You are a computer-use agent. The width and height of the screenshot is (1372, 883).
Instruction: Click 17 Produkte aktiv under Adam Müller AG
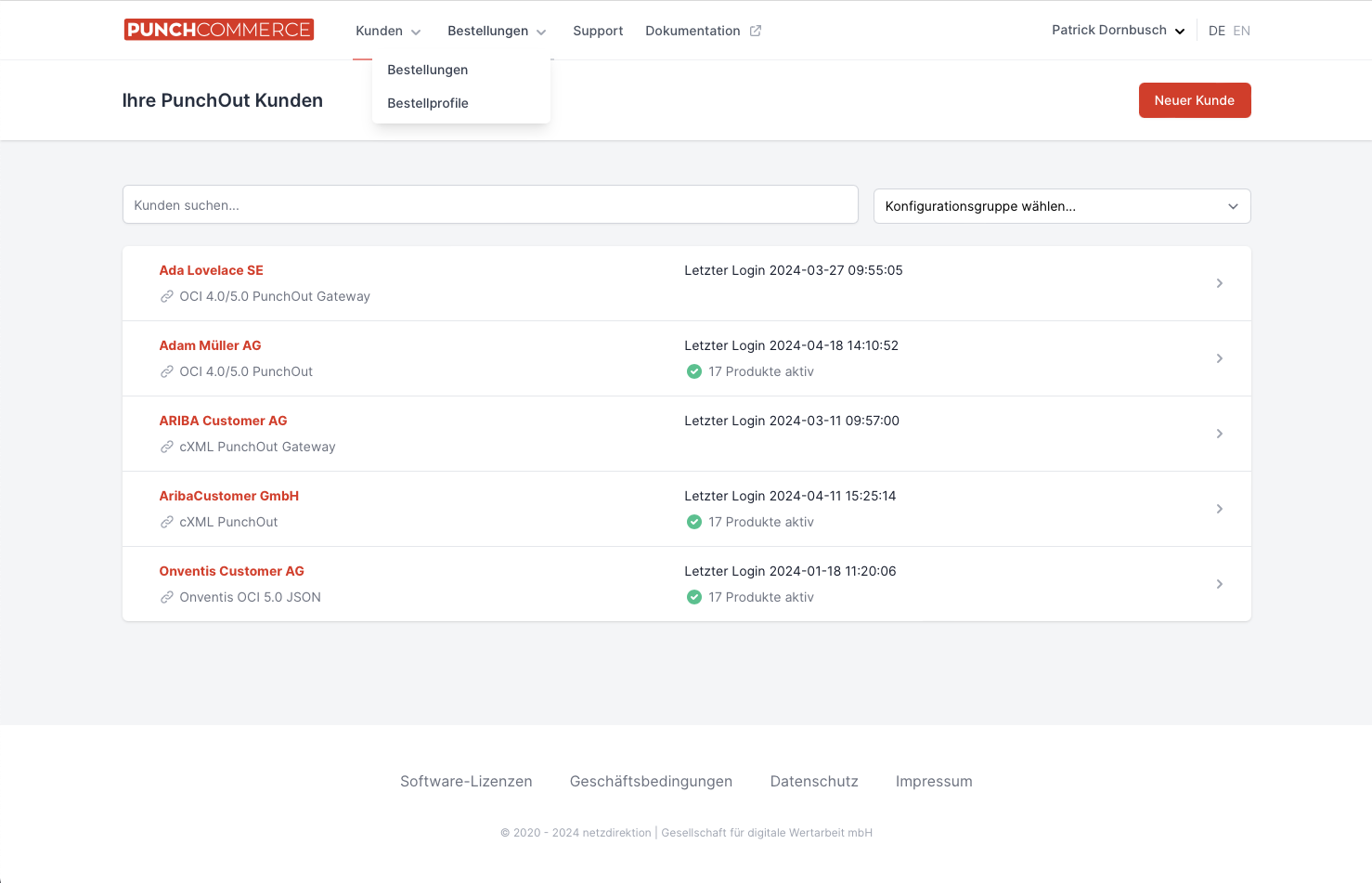pos(761,371)
